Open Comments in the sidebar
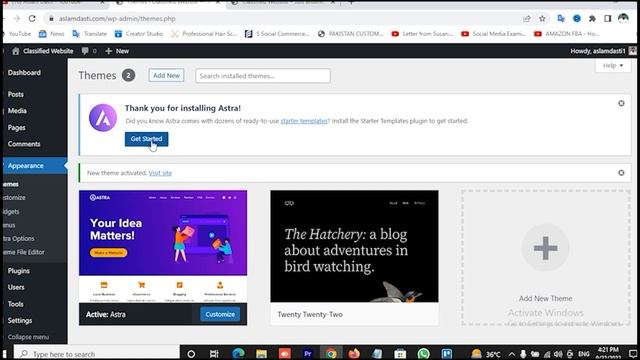 [x=24, y=144]
